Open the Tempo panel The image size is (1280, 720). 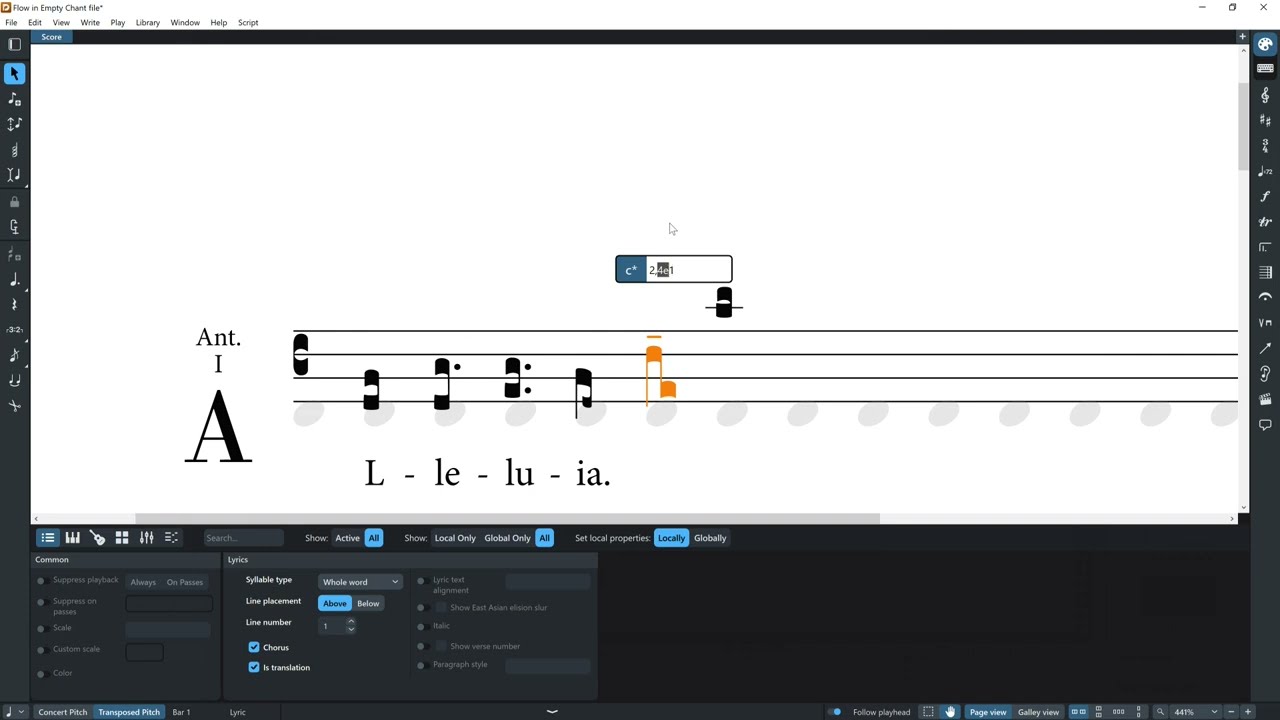1265,171
